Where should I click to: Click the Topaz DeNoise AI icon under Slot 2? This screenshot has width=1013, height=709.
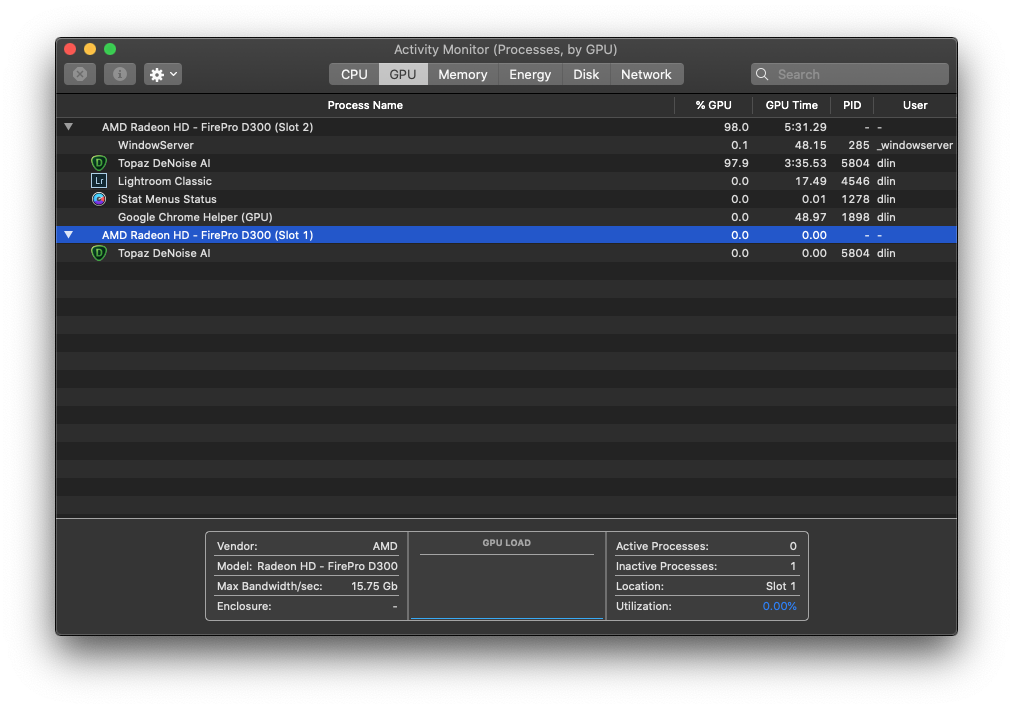pos(99,163)
